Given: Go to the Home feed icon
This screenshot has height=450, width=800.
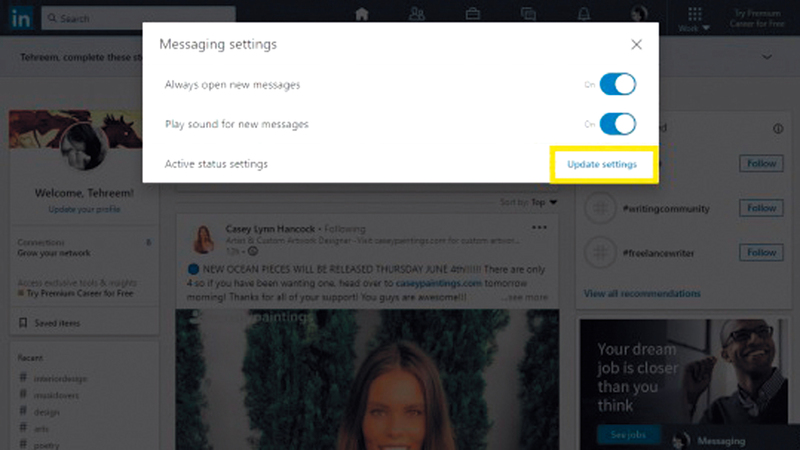Looking at the screenshot, I should click(x=362, y=14).
